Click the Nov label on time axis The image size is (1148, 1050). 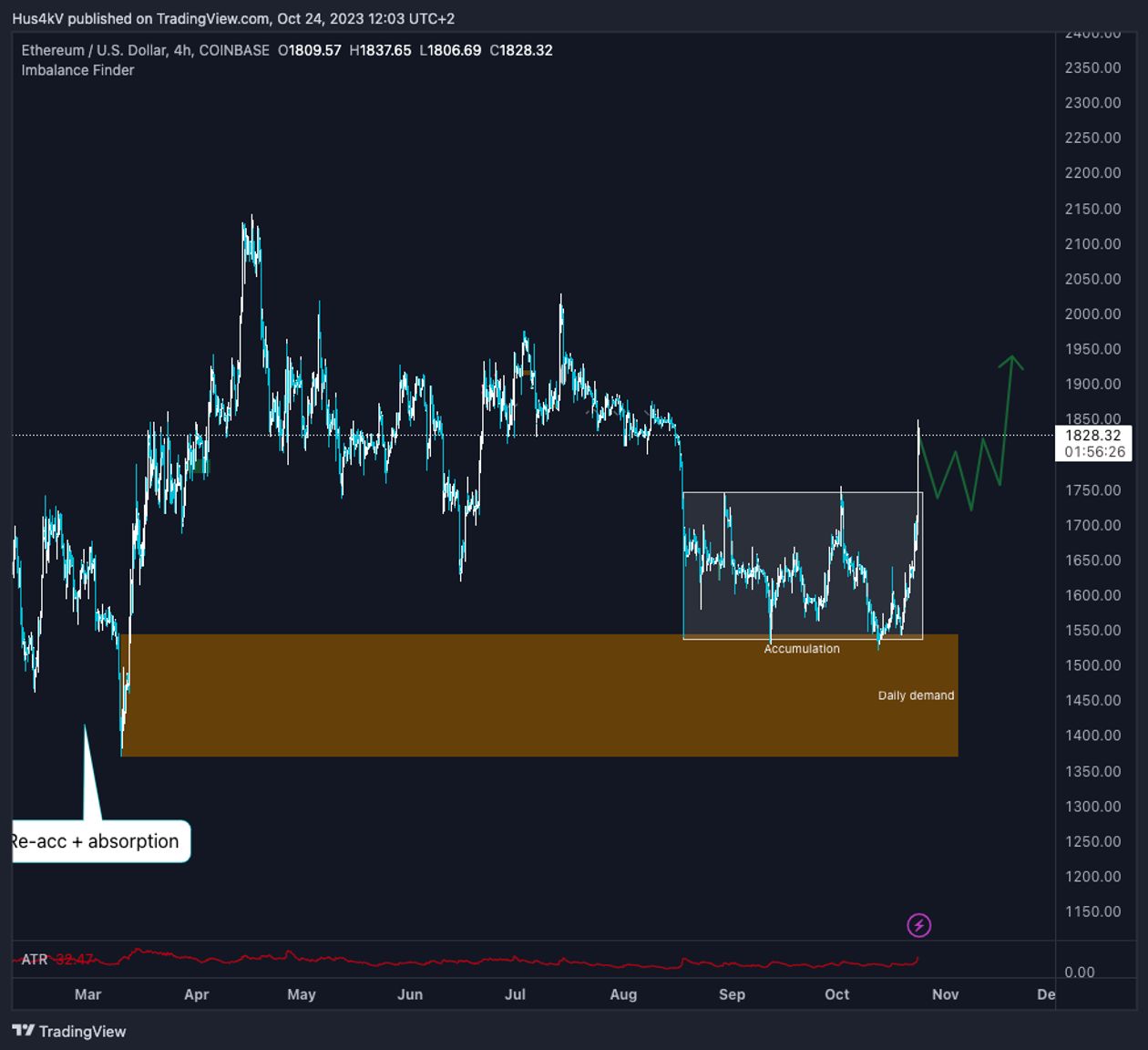coord(945,994)
